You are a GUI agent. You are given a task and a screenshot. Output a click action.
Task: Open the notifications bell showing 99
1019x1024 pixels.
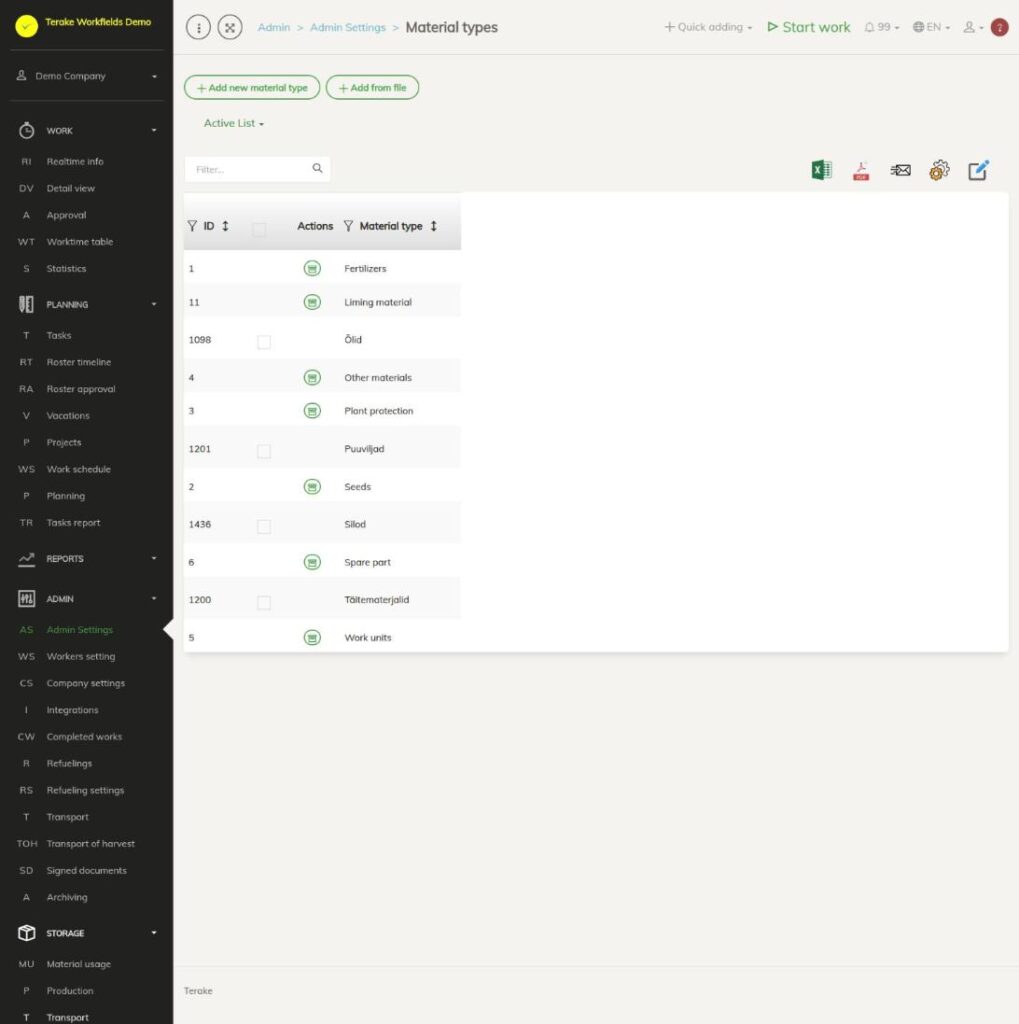click(x=881, y=27)
